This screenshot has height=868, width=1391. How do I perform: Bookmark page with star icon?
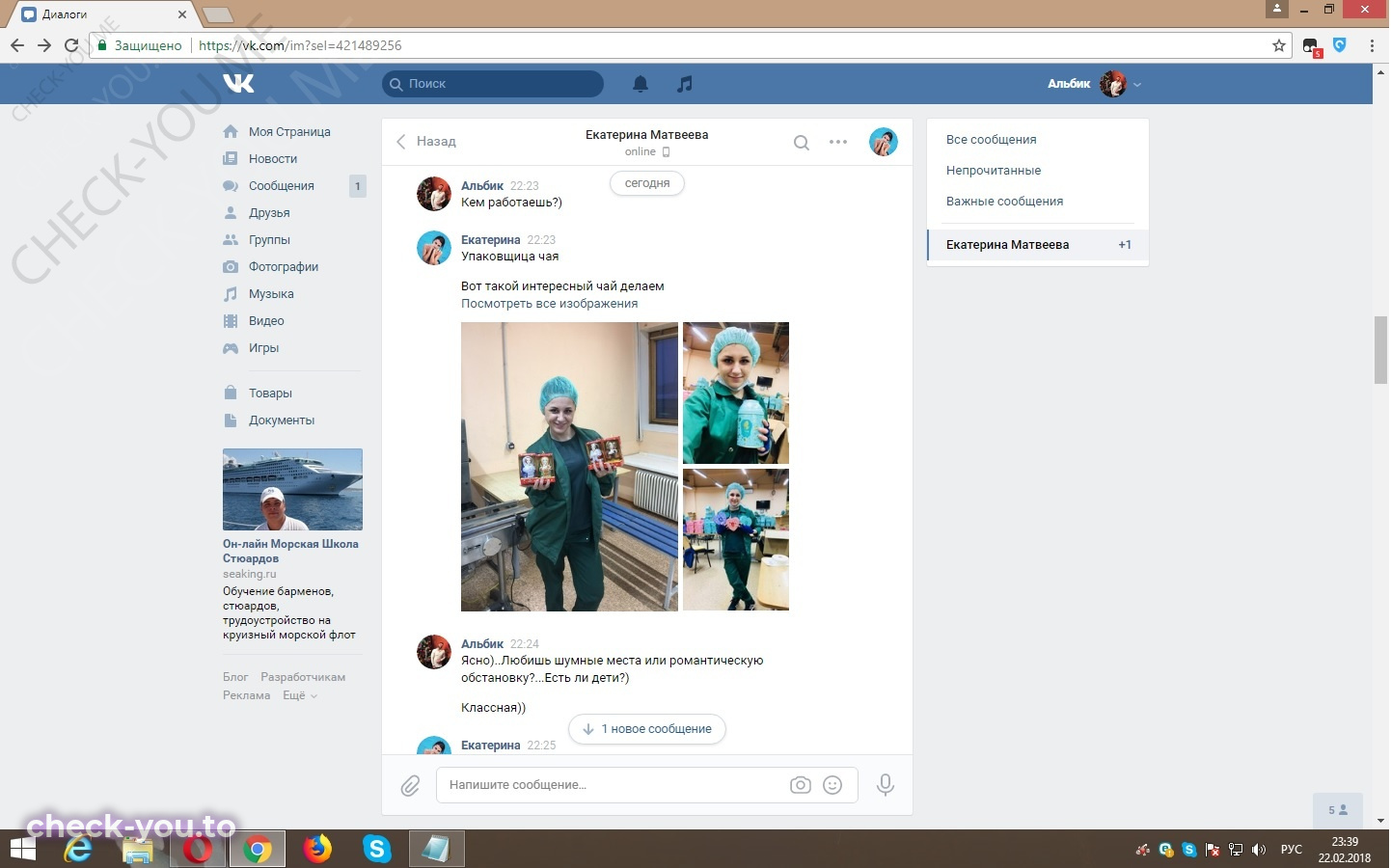pos(1279,45)
